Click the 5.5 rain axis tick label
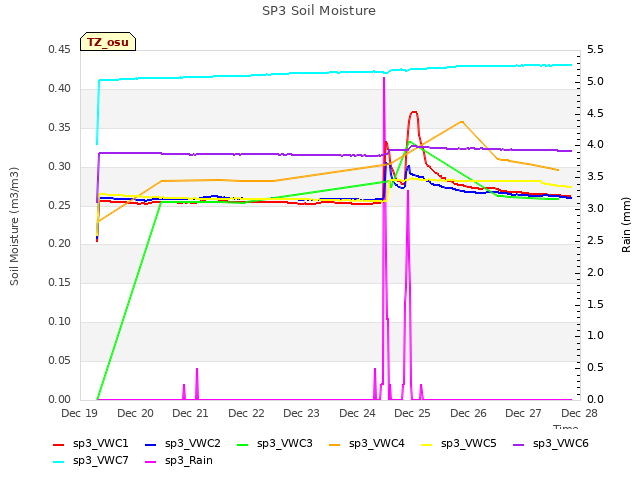Viewport: 640px width, 480px height. tap(595, 50)
